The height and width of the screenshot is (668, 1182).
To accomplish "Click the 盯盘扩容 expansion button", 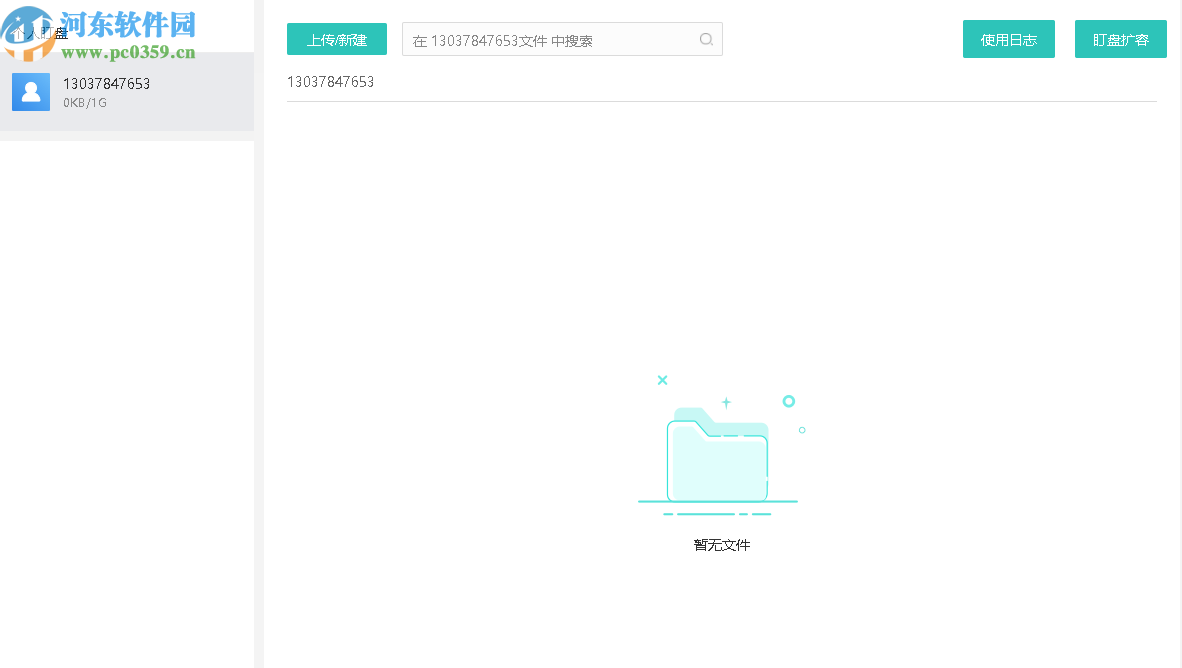I will tap(1120, 39).
